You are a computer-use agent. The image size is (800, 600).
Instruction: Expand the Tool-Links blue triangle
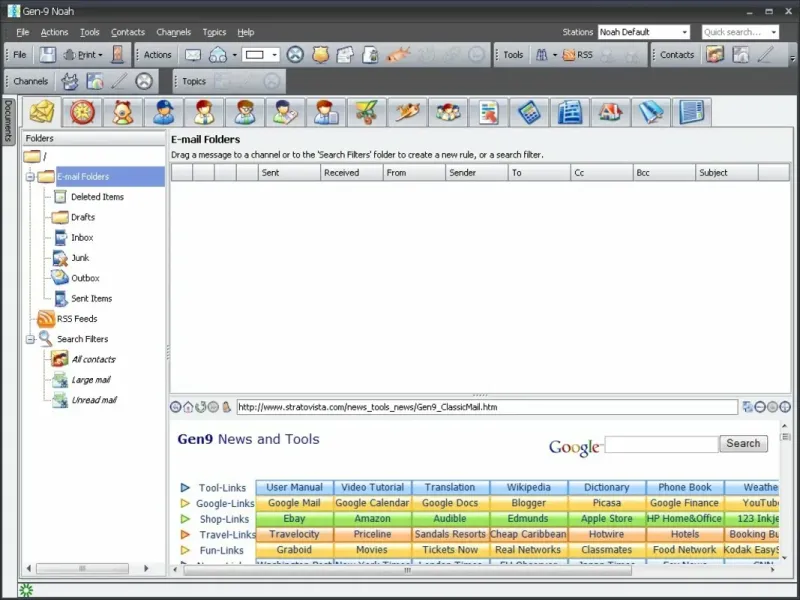(185, 488)
